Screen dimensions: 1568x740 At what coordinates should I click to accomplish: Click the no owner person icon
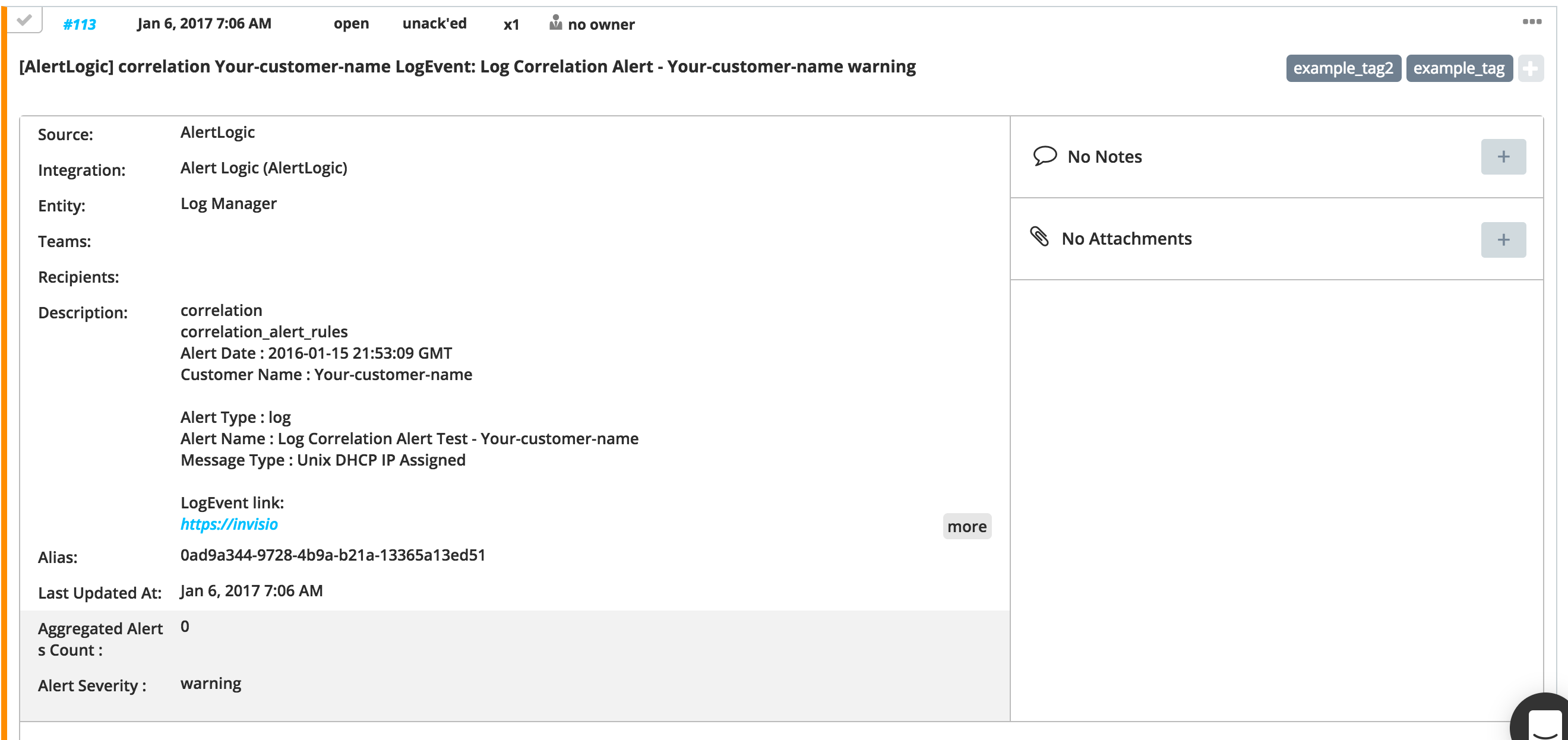pyautogui.click(x=555, y=23)
